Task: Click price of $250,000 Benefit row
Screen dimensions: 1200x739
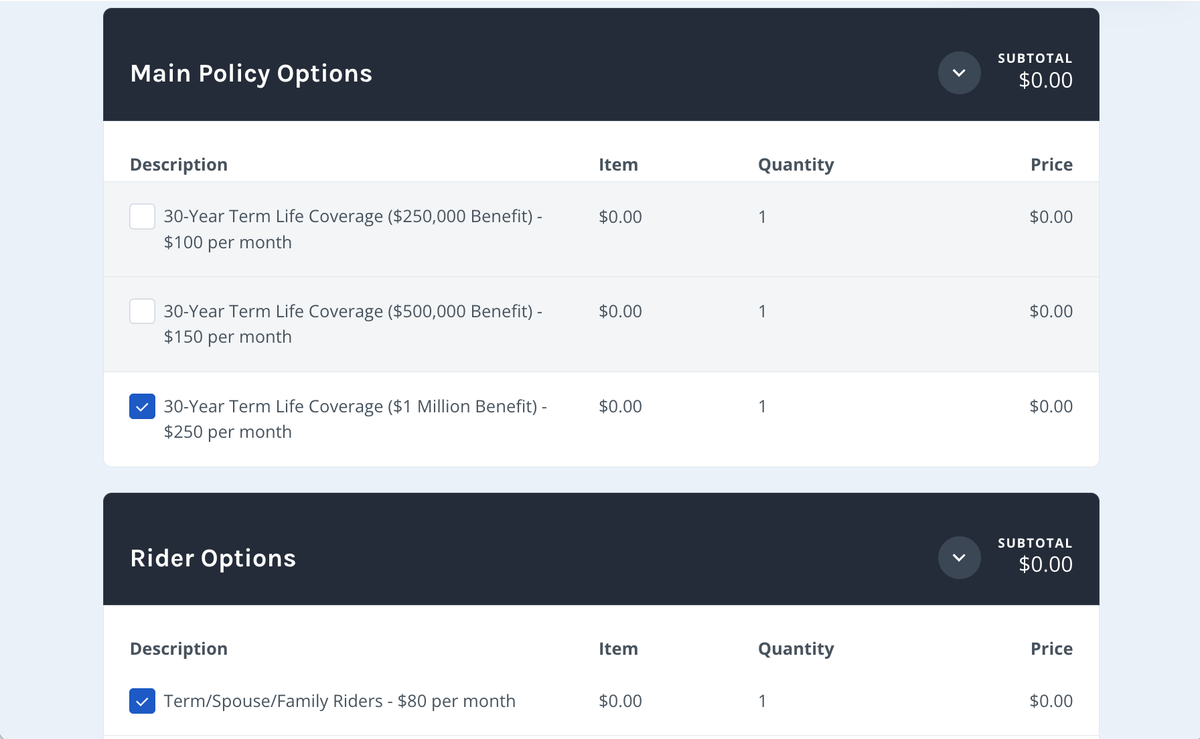Action: tap(1051, 217)
